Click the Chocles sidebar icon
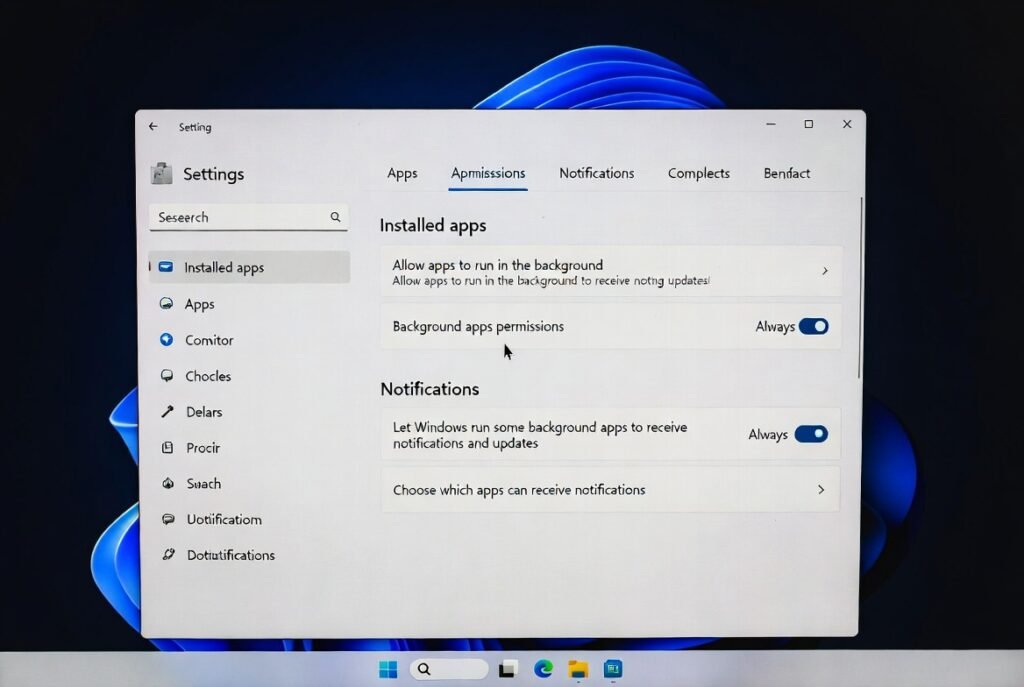The image size is (1024, 687). (x=167, y=376)
